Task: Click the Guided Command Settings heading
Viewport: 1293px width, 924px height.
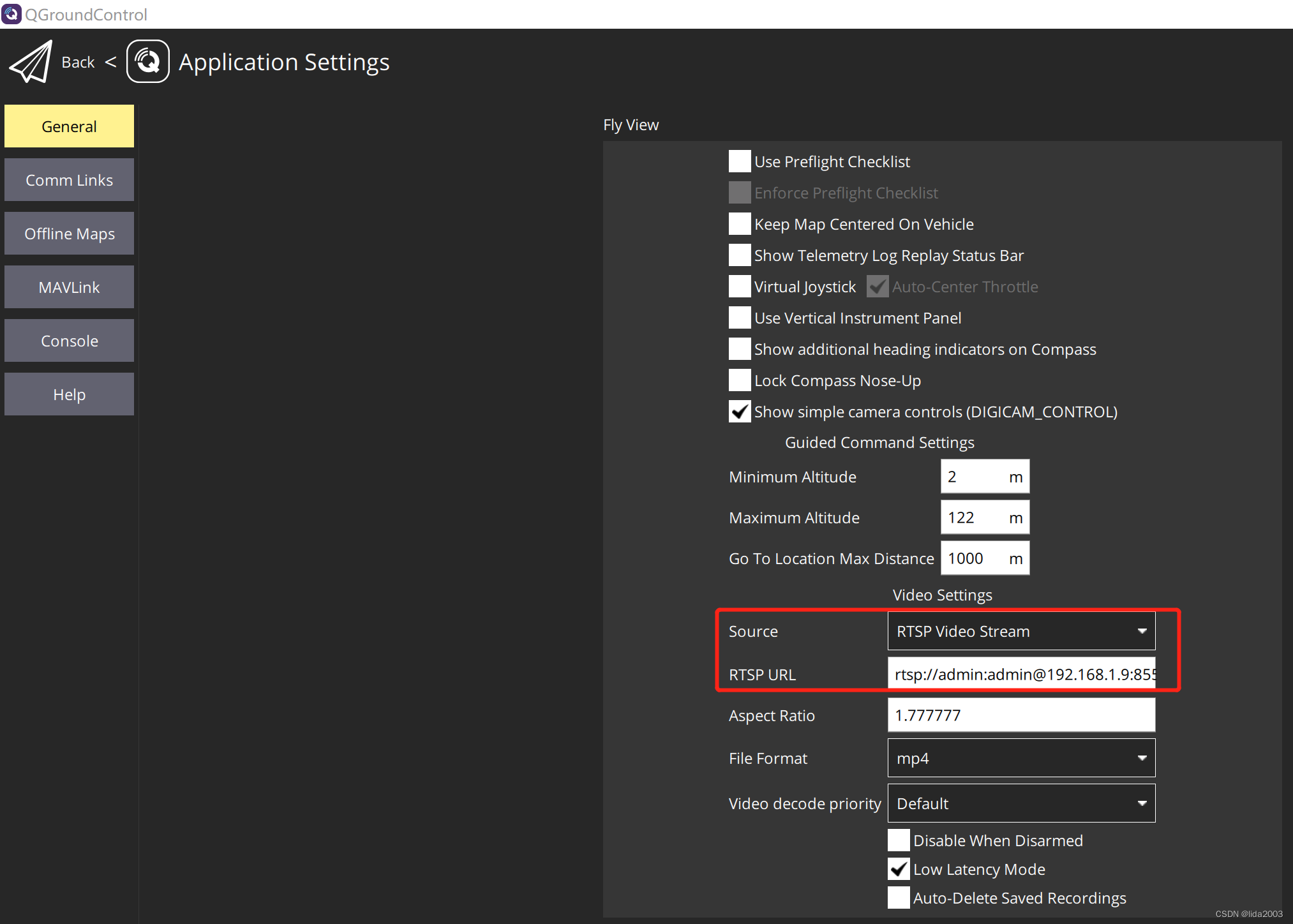Action: [879, 442]
